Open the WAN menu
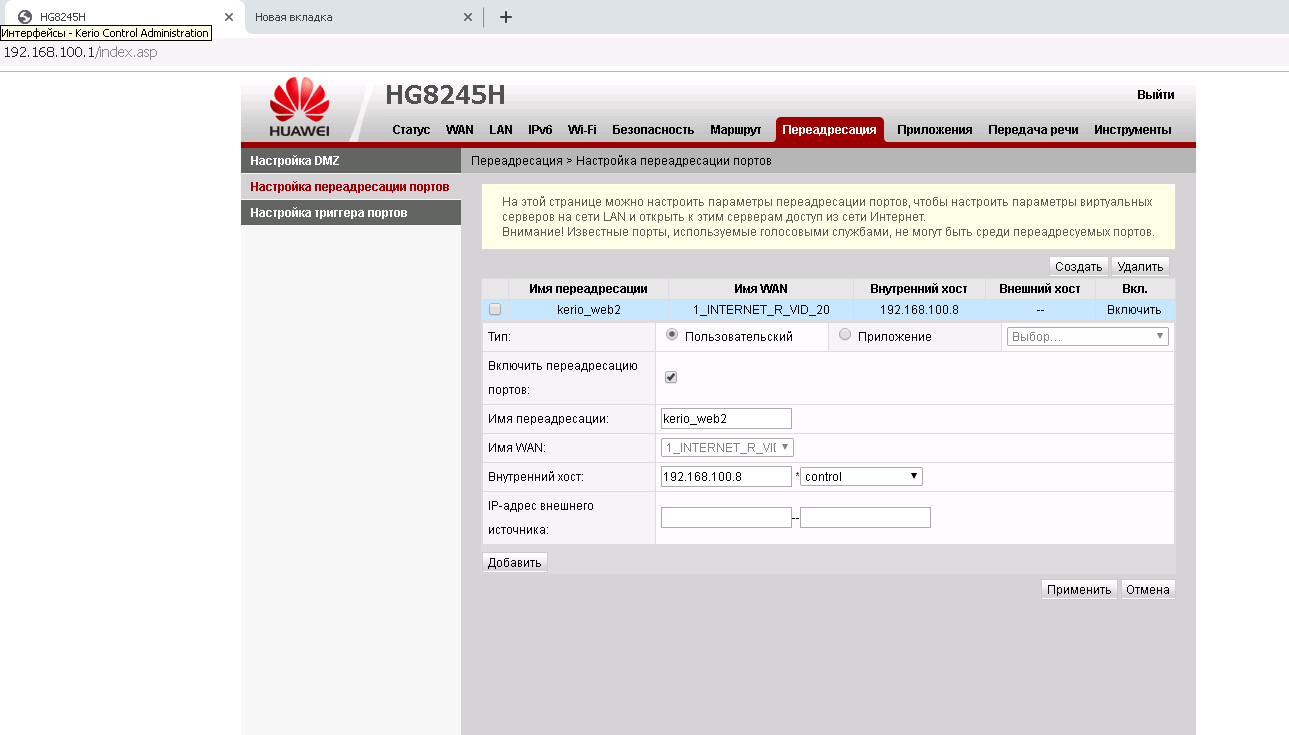This screenshot has width=1289, height=735. click(x=460, y=130)
